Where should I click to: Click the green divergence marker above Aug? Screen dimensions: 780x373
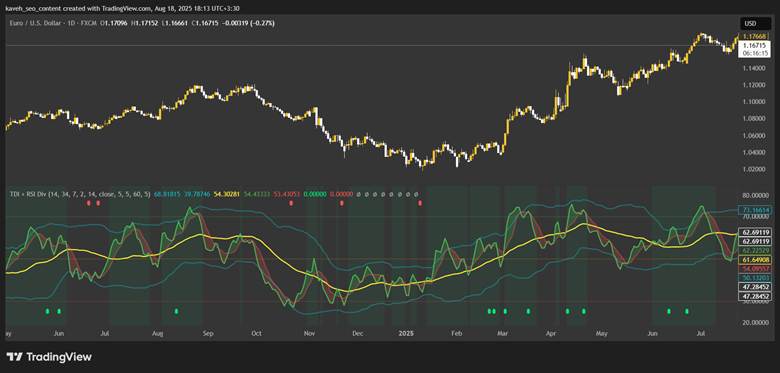(176, 311)
